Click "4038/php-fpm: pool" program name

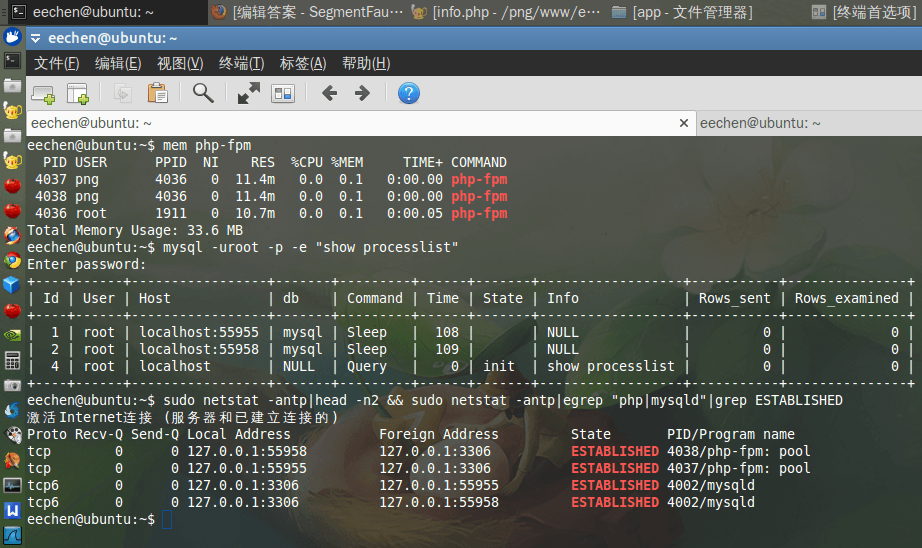tap(739, 451)
